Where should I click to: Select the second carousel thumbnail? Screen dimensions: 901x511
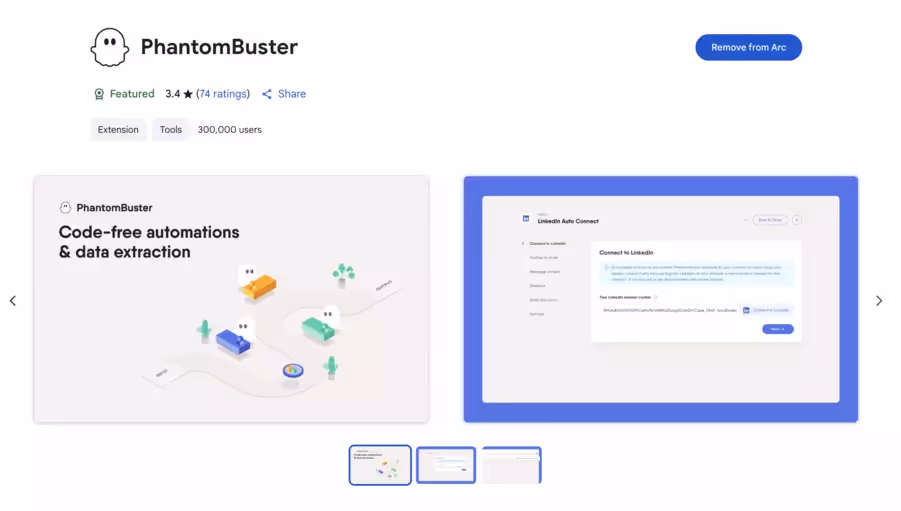(x=446, y=465)
